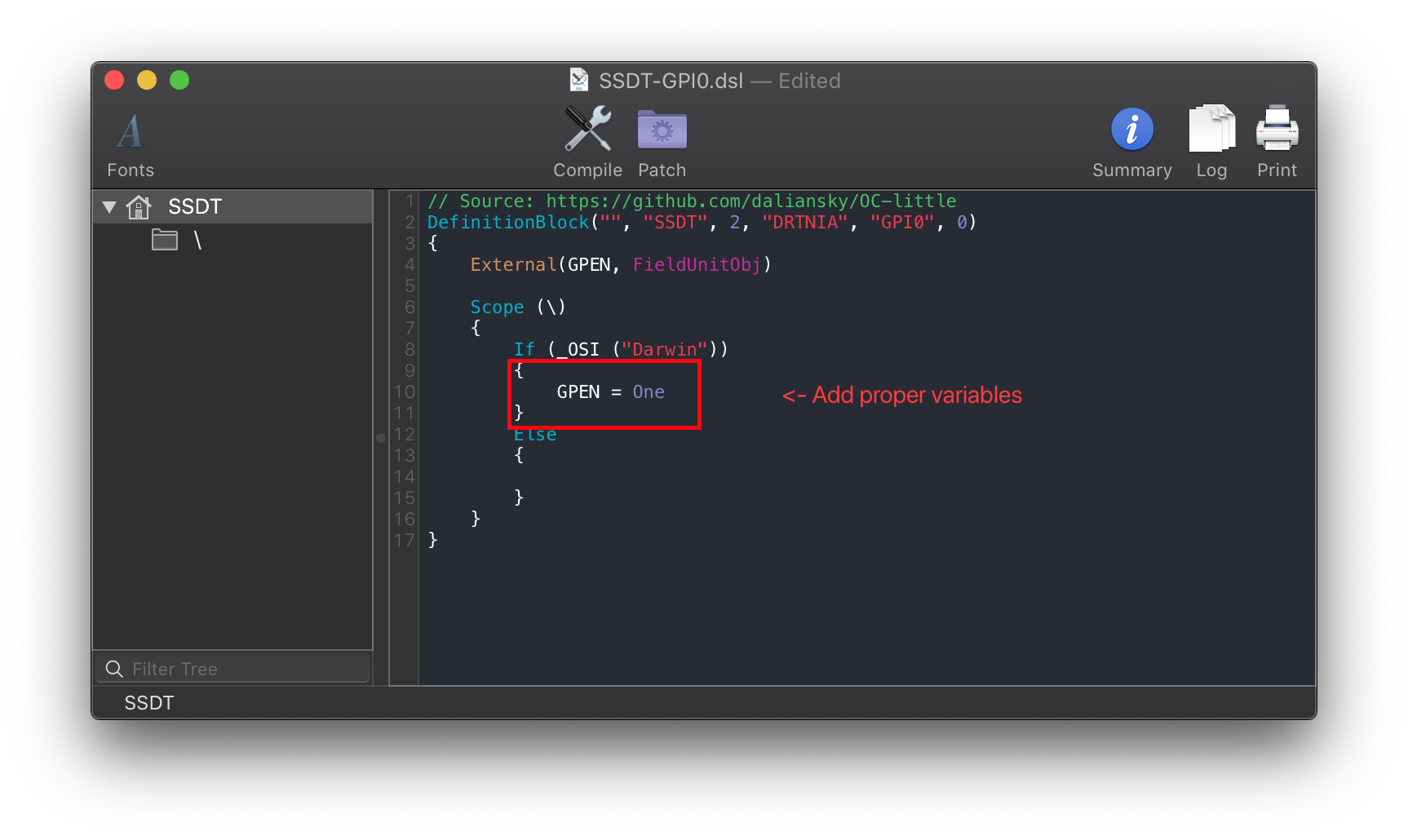1408x840 pixels.
Task: Click the green zoom window button
Action: (x=179, y=80)
